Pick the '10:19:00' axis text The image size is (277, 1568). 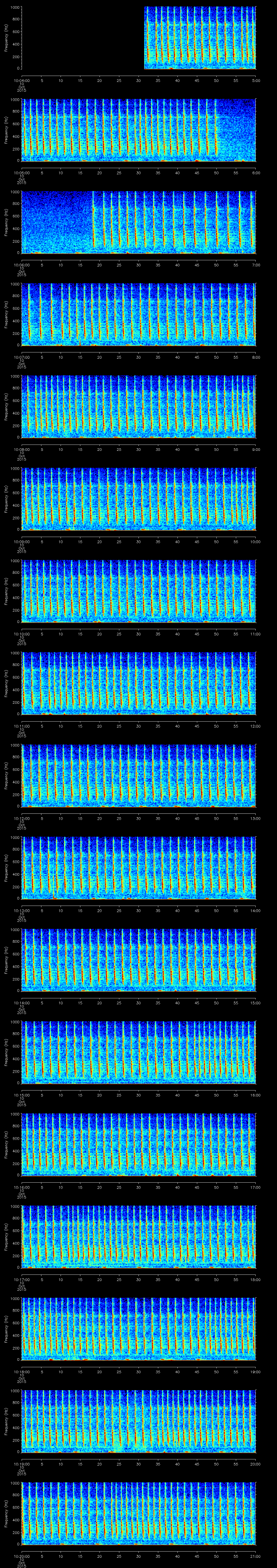pos(22,1464)
